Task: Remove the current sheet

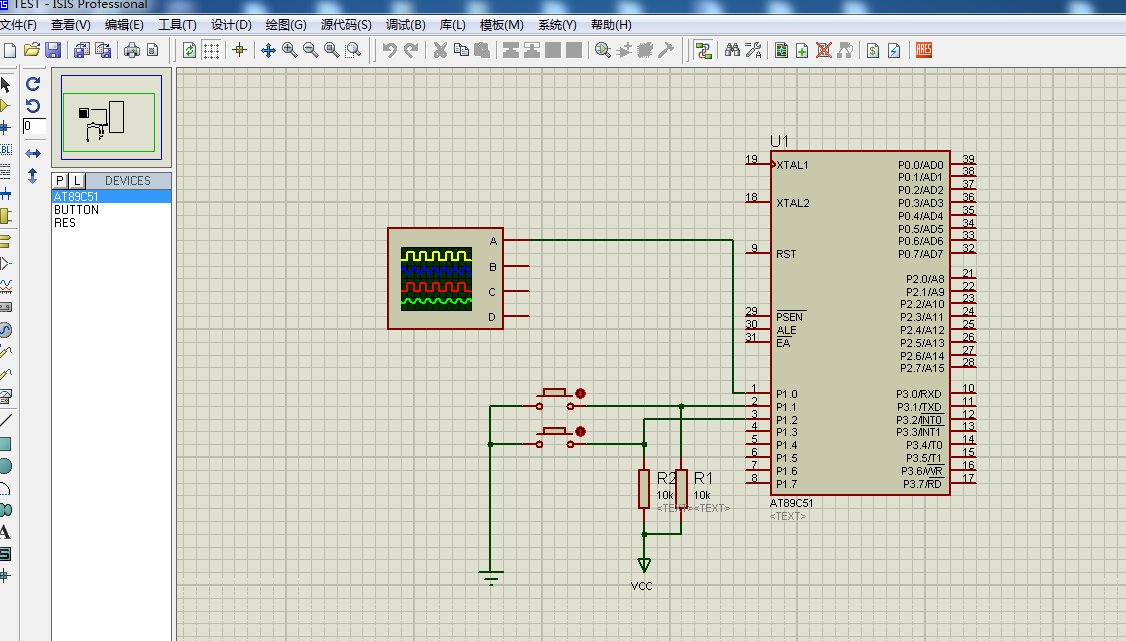Action: (824, 50)
